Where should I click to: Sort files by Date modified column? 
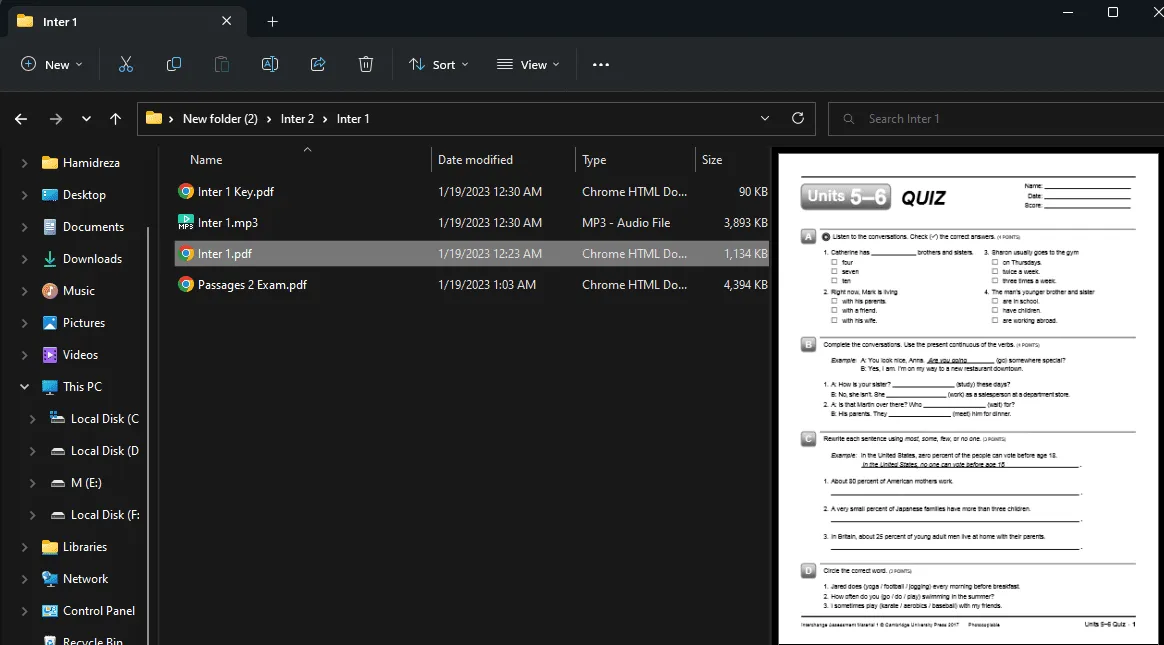pyautogui.click(x=476, y=160)
